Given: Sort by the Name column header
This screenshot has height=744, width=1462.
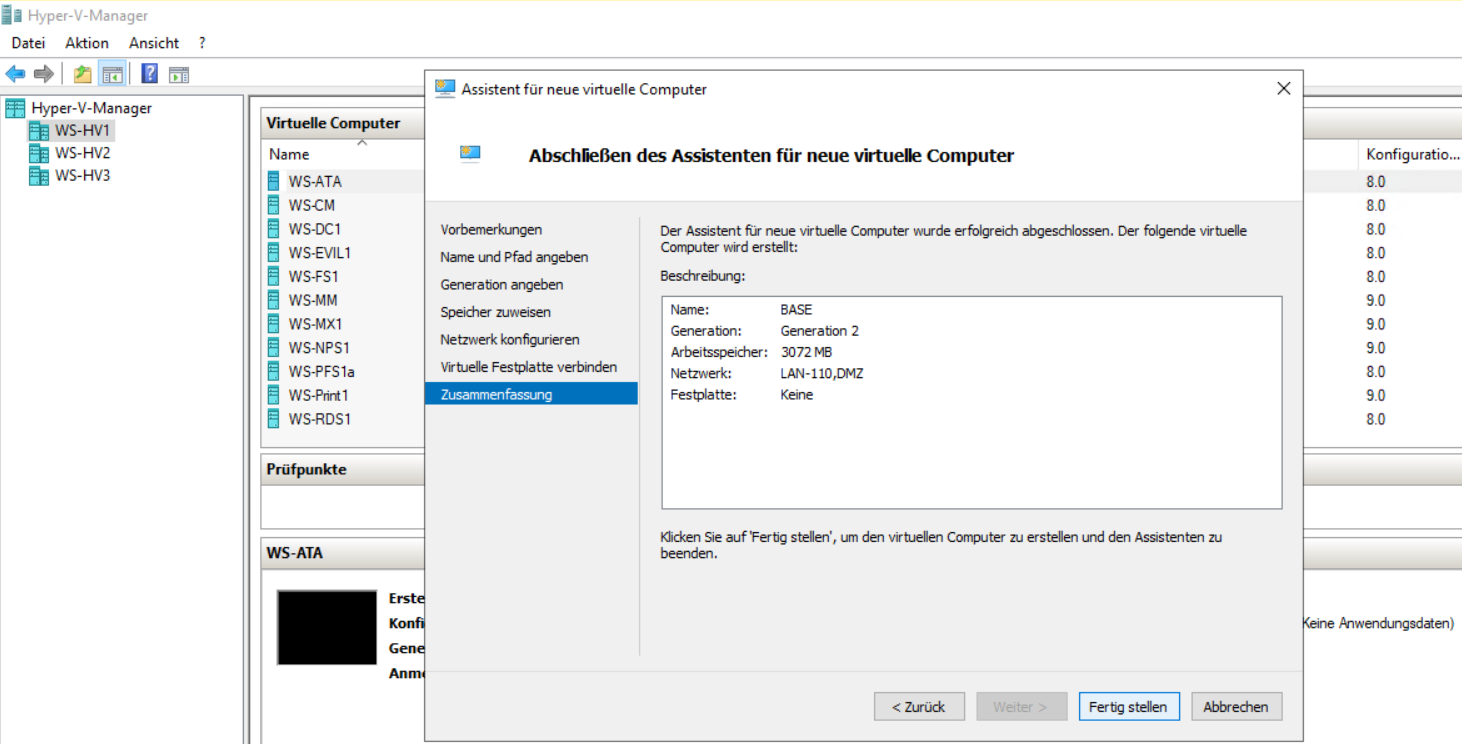Looking at the screenshot, I should (x=289, y=154).
